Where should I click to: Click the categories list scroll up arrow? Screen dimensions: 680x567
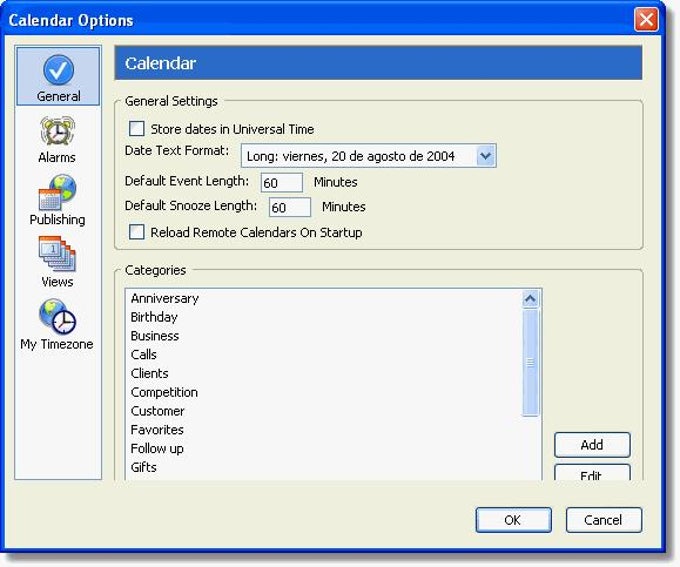pyautogui.click(x=530, y=299)
